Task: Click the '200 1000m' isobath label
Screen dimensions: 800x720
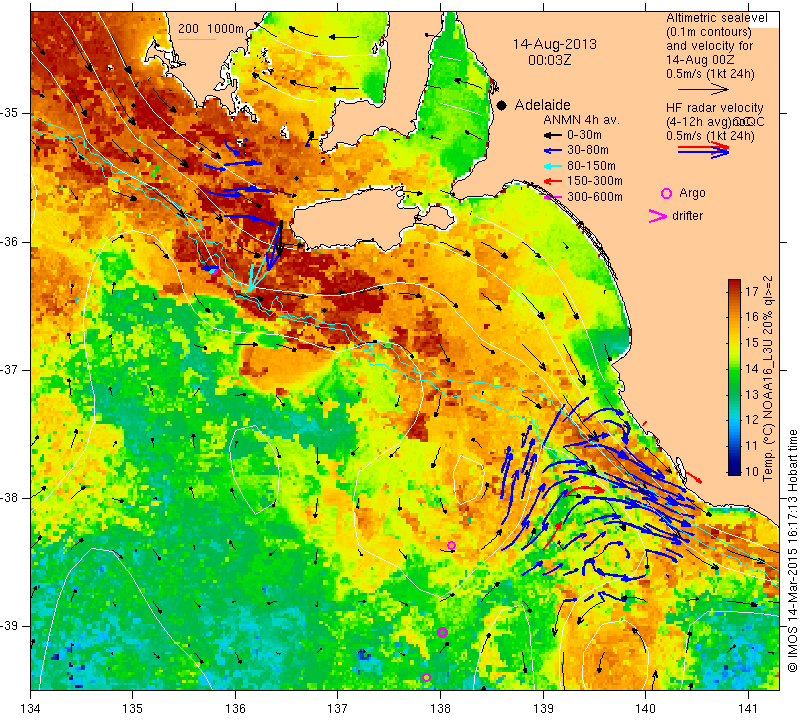Action: [x=211, y=29]
